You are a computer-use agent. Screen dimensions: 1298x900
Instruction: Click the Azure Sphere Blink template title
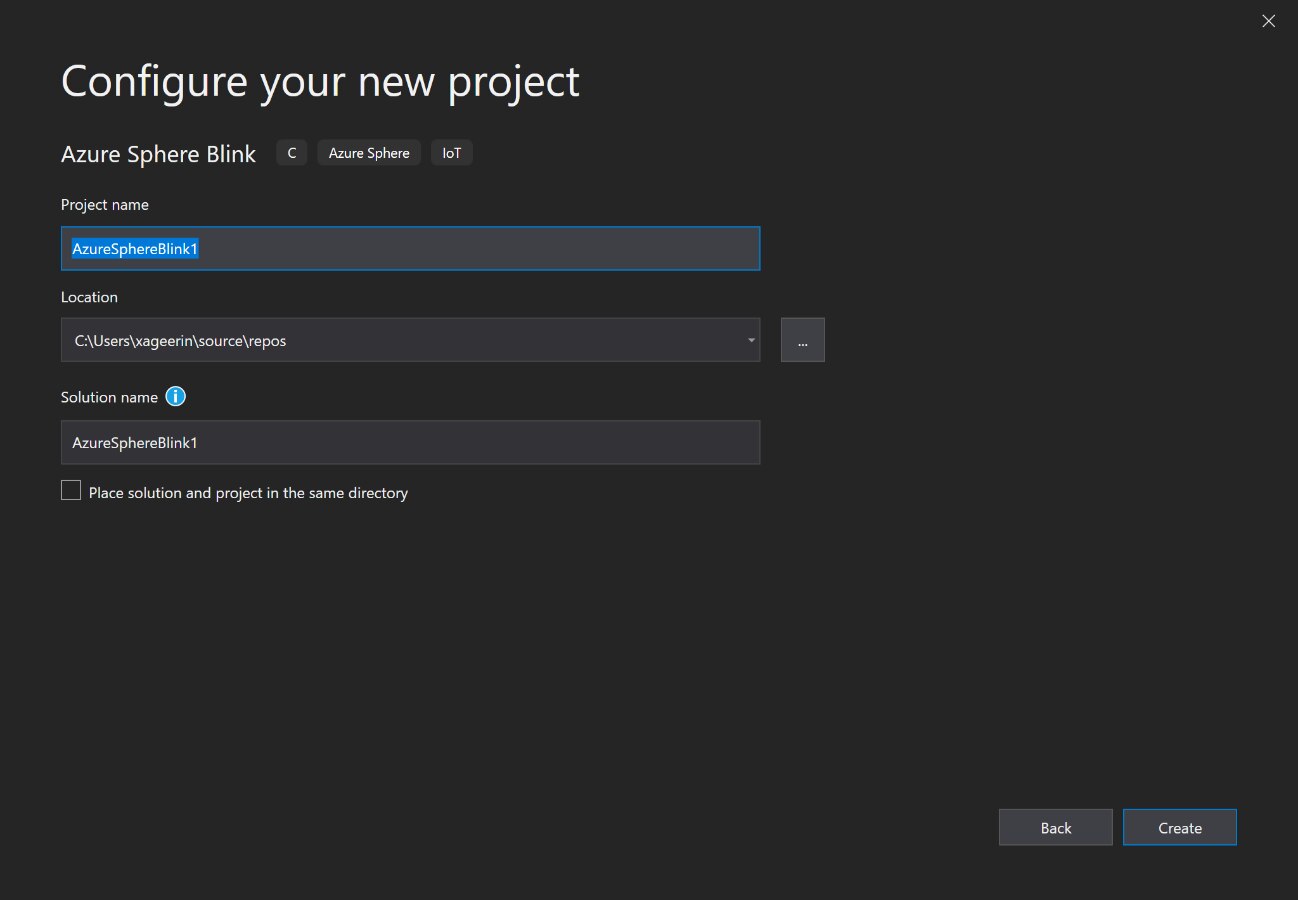click(158, 154)
